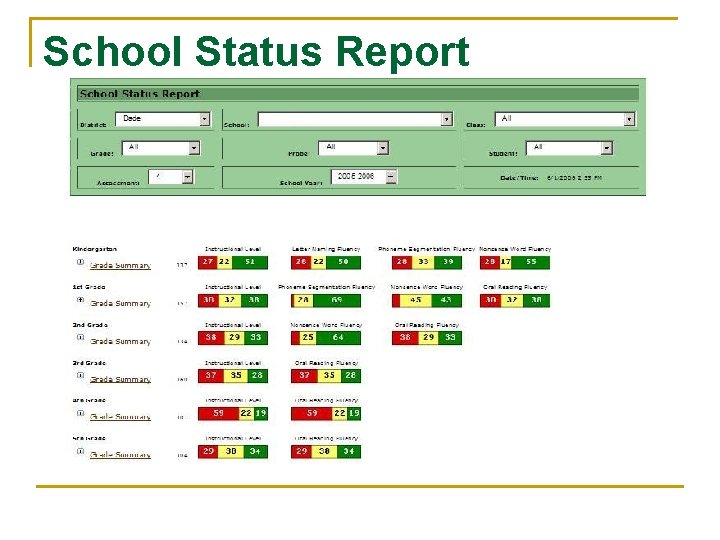This screenshot has height=540, width=720.
Task: Click green 34 in last Oral Reading Fluency bar
Action: coord(349,452)
